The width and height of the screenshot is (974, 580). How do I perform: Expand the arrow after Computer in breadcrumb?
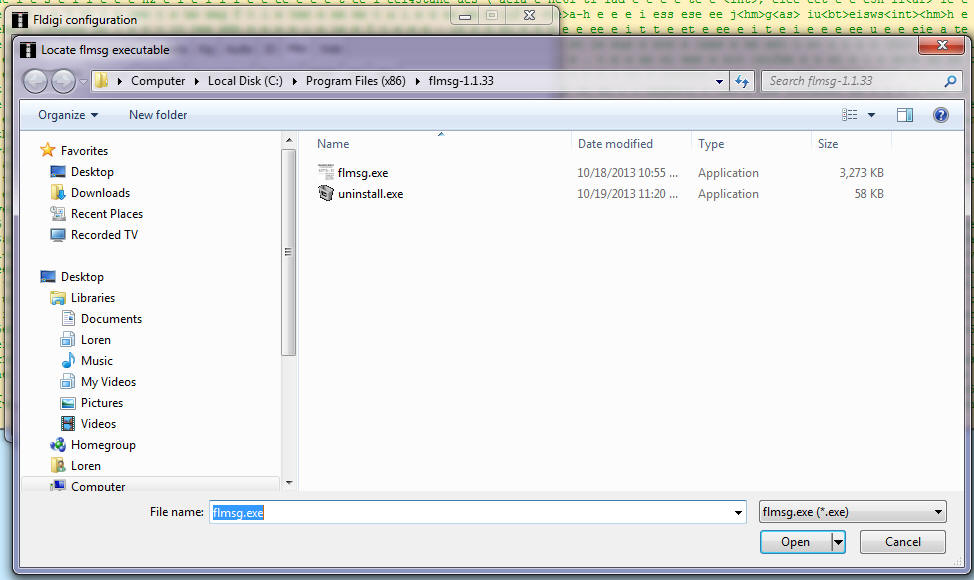(196, 81)
